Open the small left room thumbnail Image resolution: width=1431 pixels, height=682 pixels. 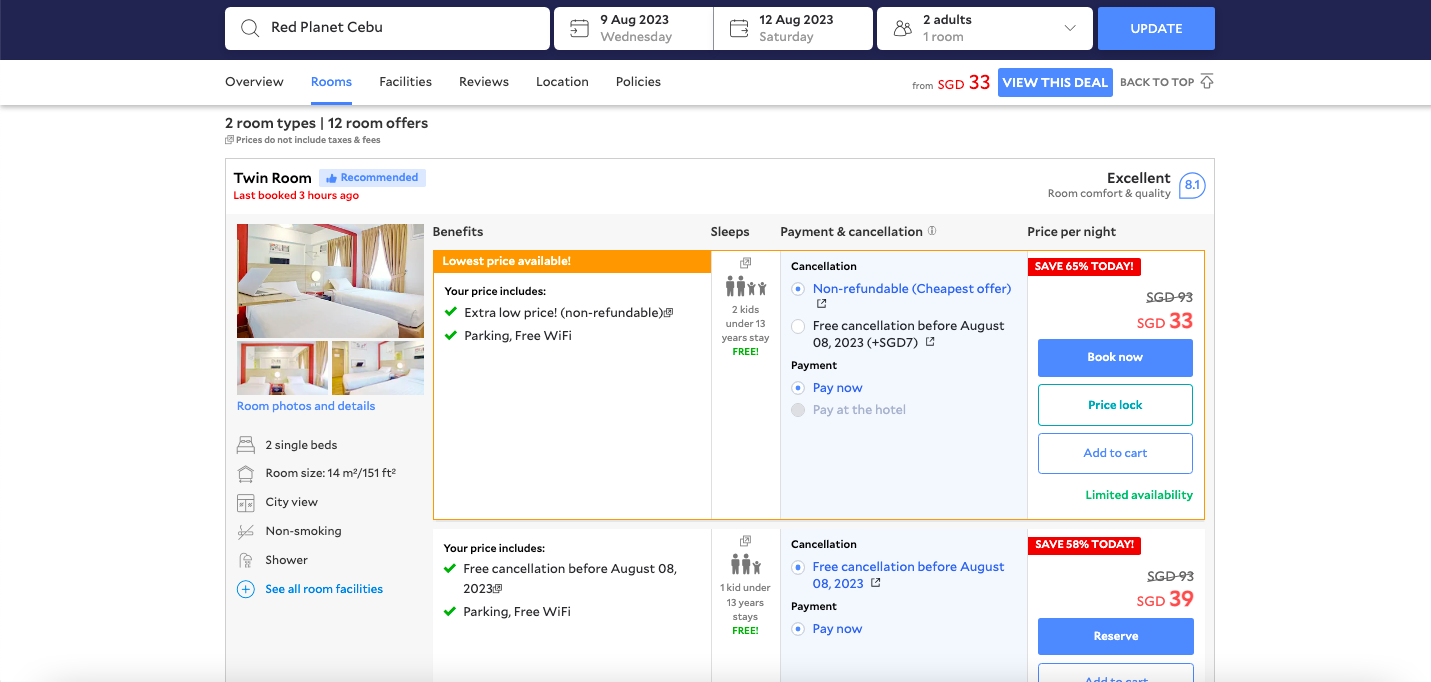pos(282,368)
